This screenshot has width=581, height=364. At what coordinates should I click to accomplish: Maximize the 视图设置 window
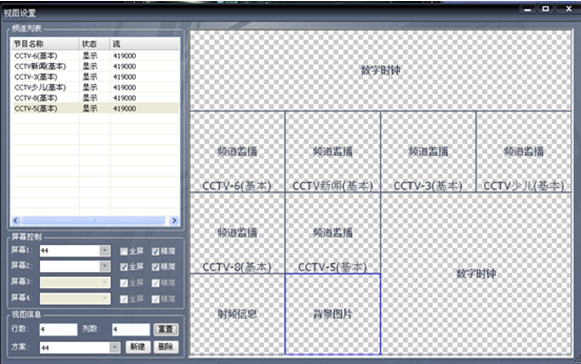coord(545,9)
